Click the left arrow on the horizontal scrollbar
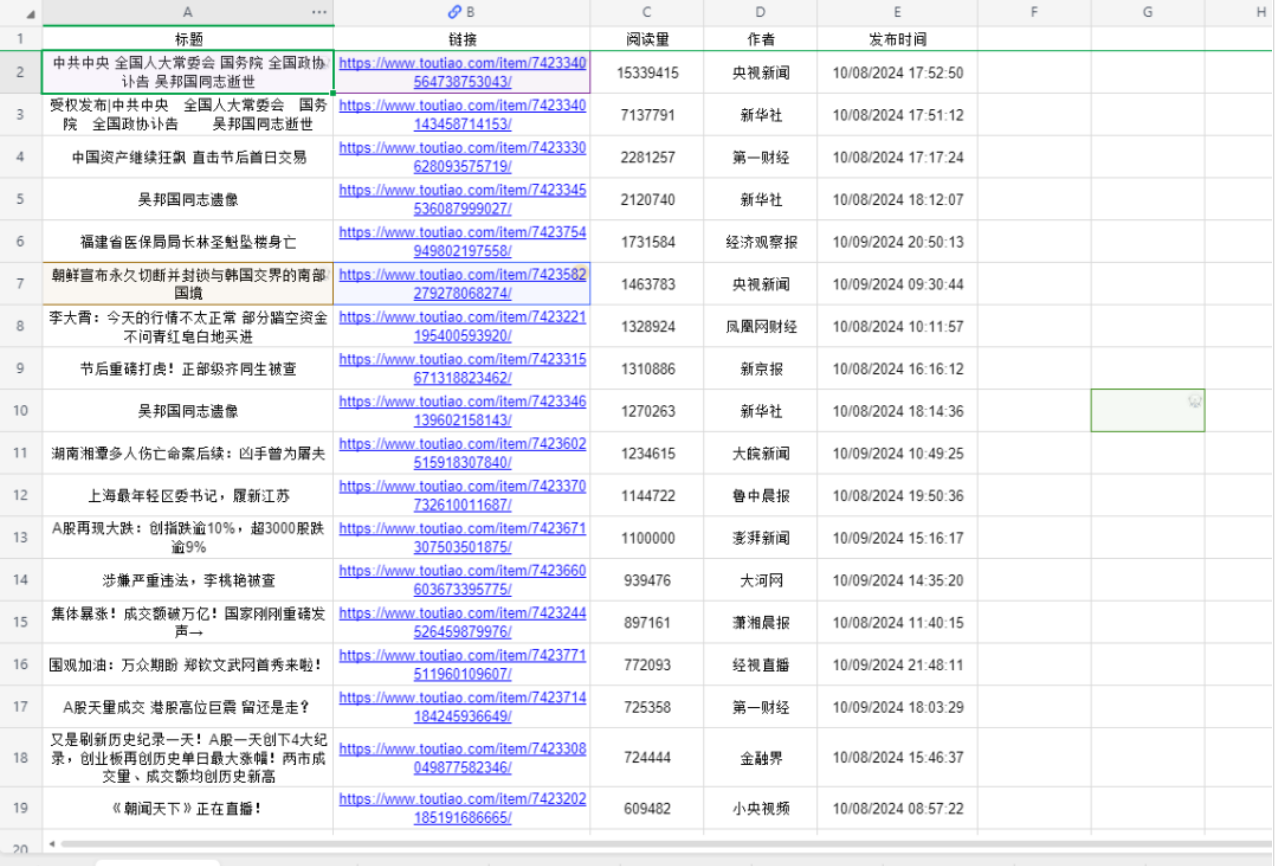The width and height of the screenshot is (1275, 866). (52, 845)
